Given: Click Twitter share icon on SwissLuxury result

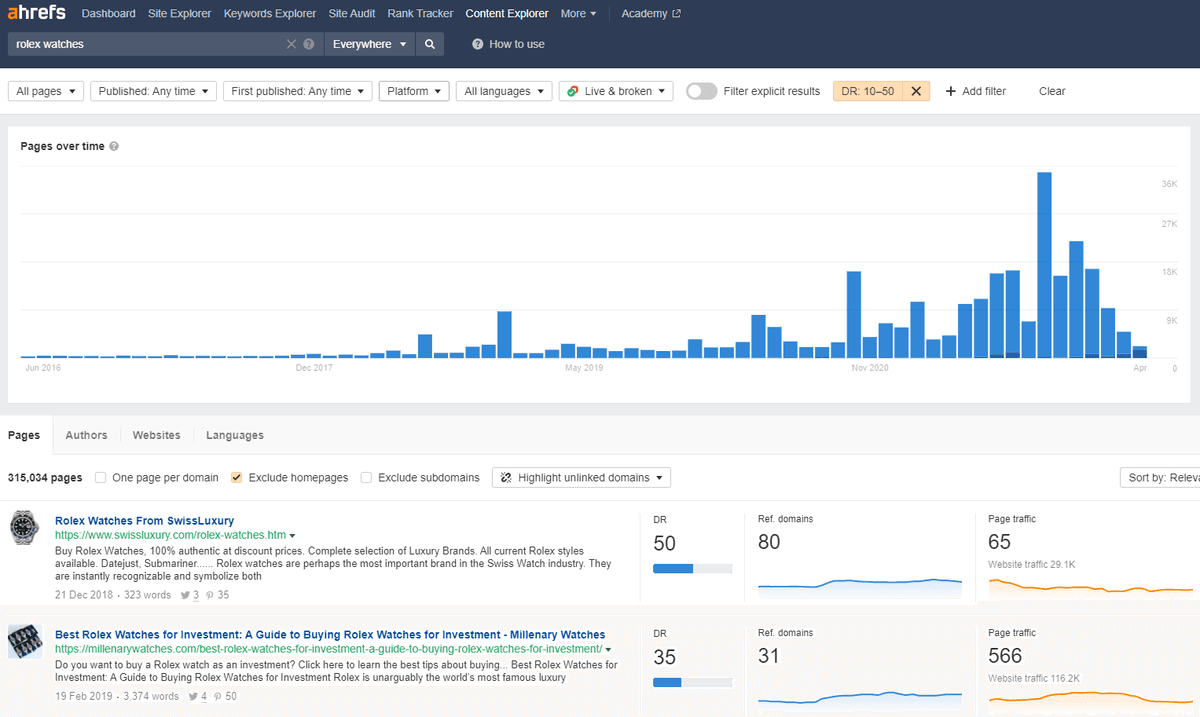Looking at the screenshot, I should point(185,596).
